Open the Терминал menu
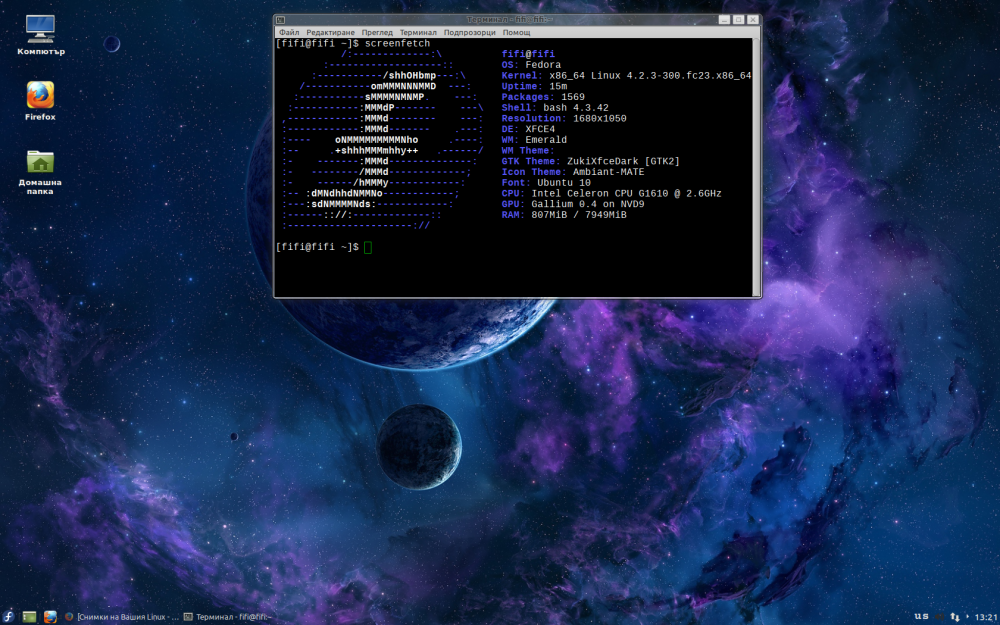 [418, 33]
